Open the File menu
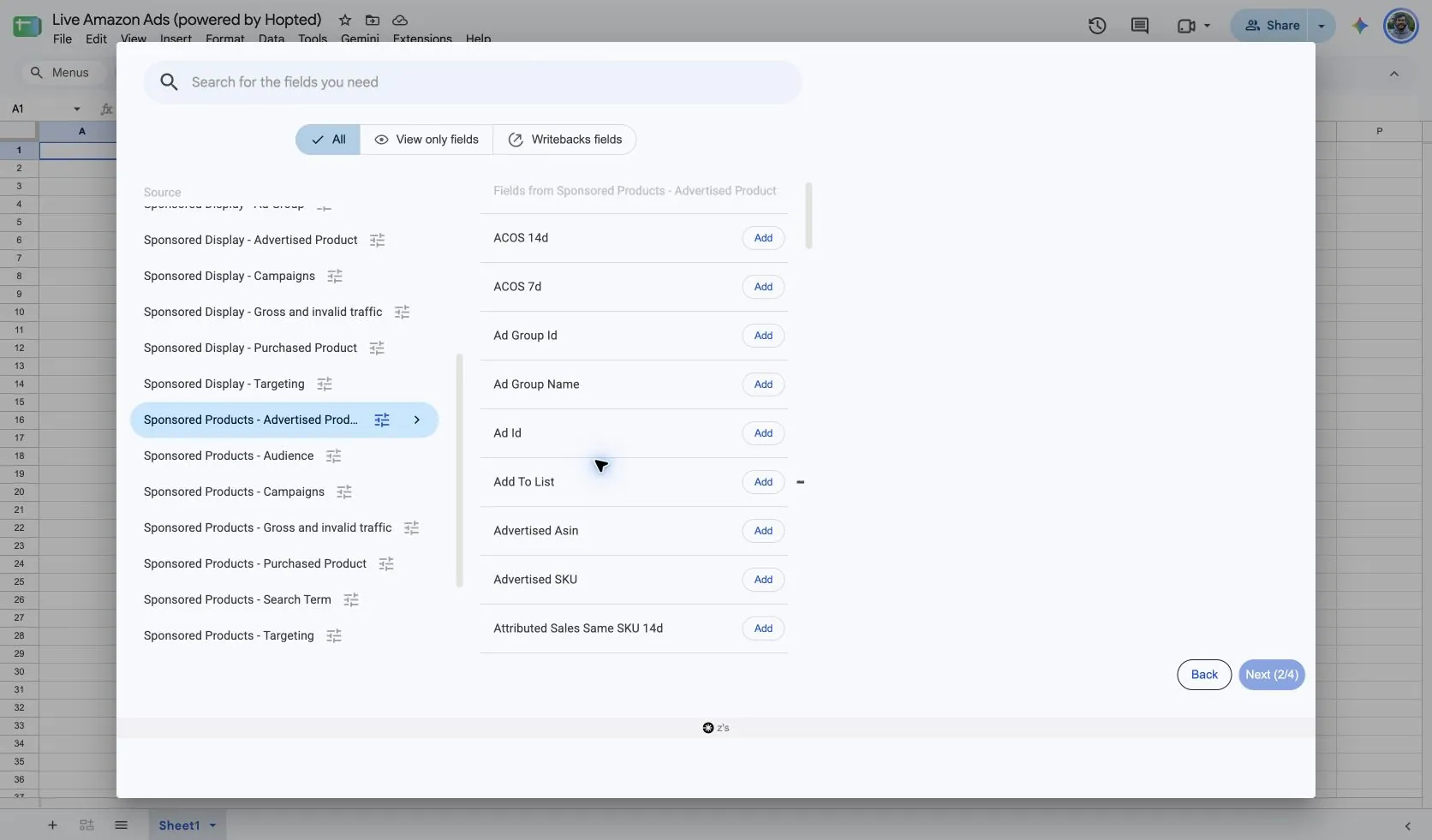Viewport: 1432px width, 840px height. [x=63, y=39]
